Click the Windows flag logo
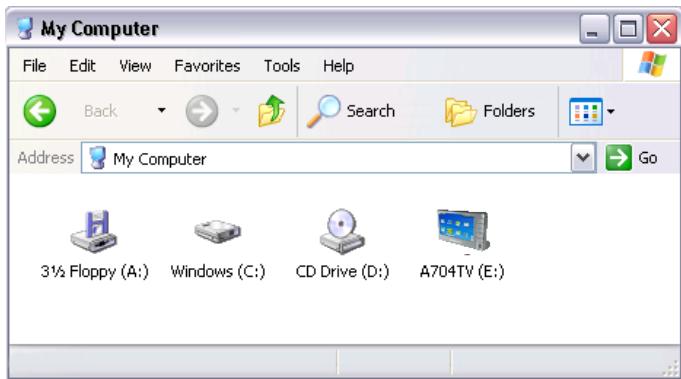Screen dimensions: 681x379 coord(652,64)
